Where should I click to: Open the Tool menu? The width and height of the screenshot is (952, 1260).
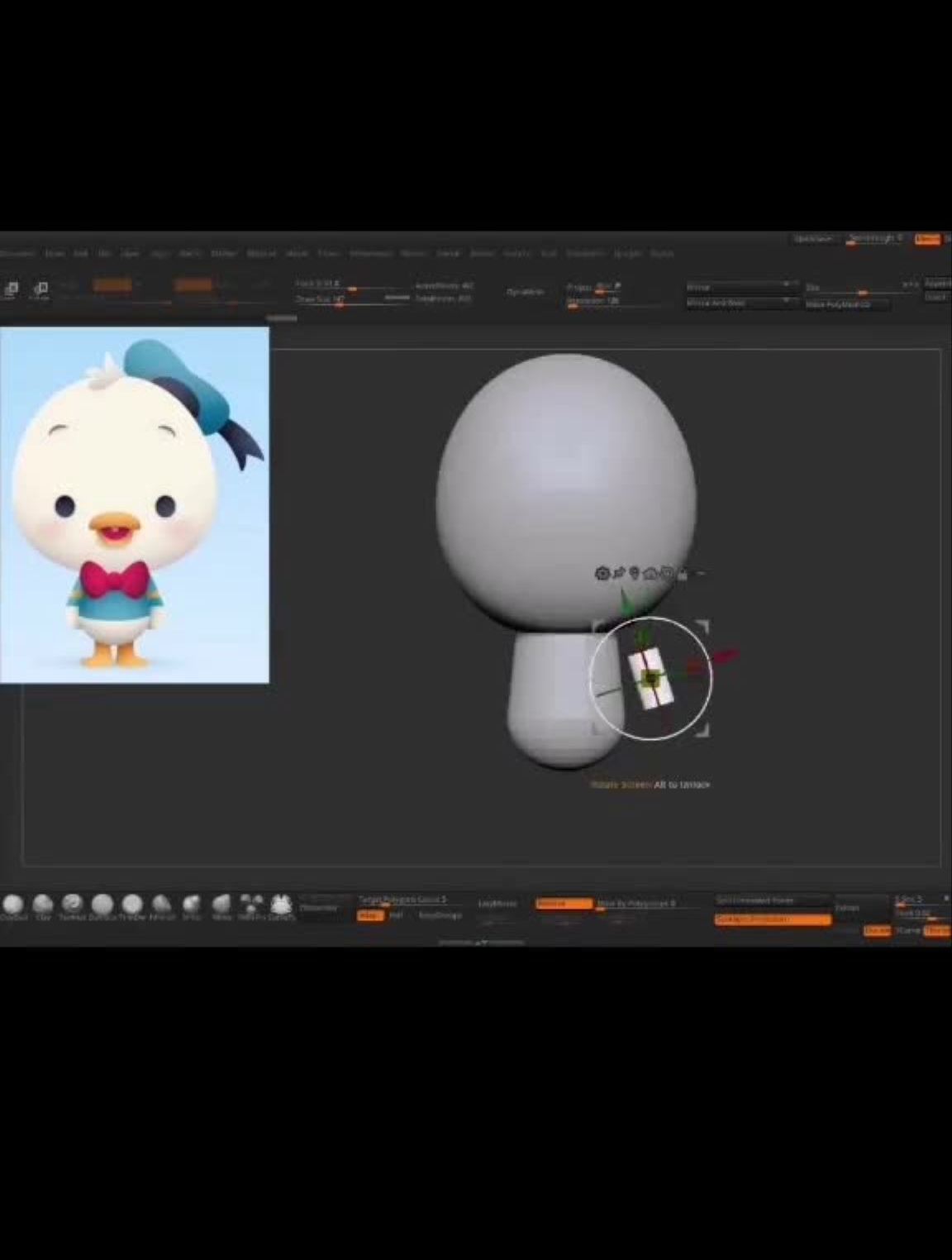pos(549,254)
